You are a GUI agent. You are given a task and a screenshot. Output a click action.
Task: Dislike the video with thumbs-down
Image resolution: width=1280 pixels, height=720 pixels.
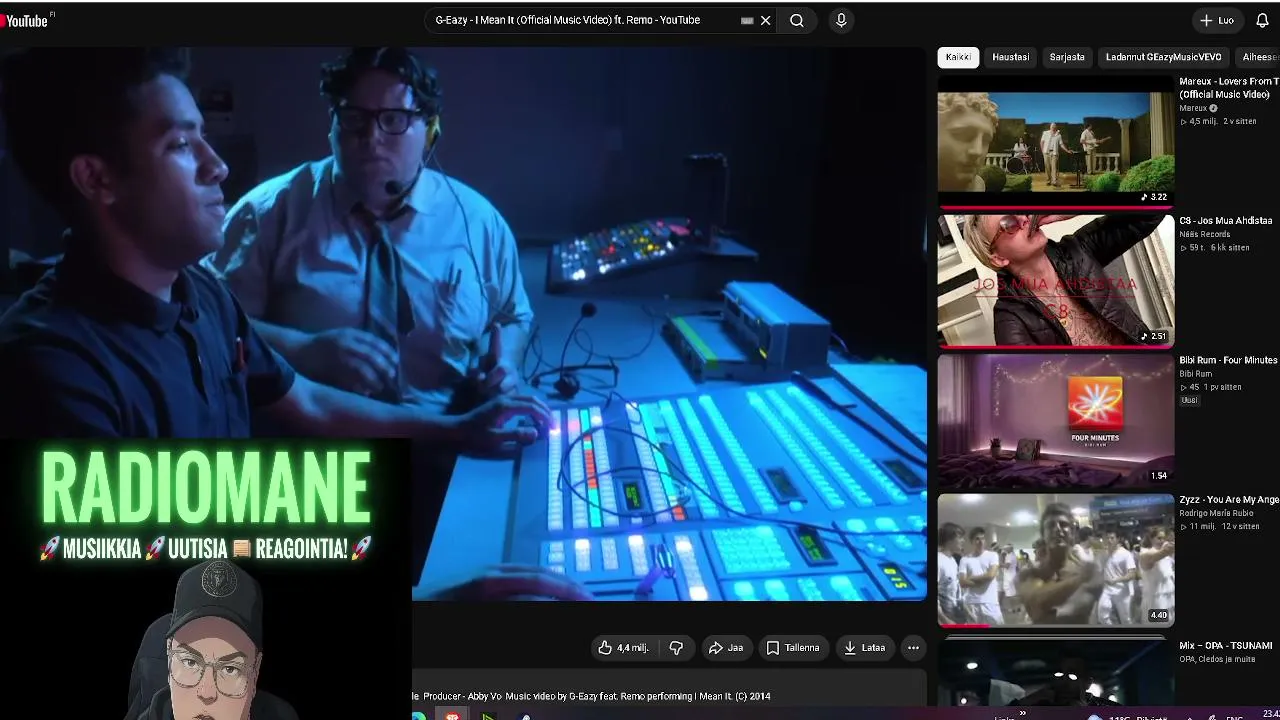pyautogui.click(x=676, y=648)
